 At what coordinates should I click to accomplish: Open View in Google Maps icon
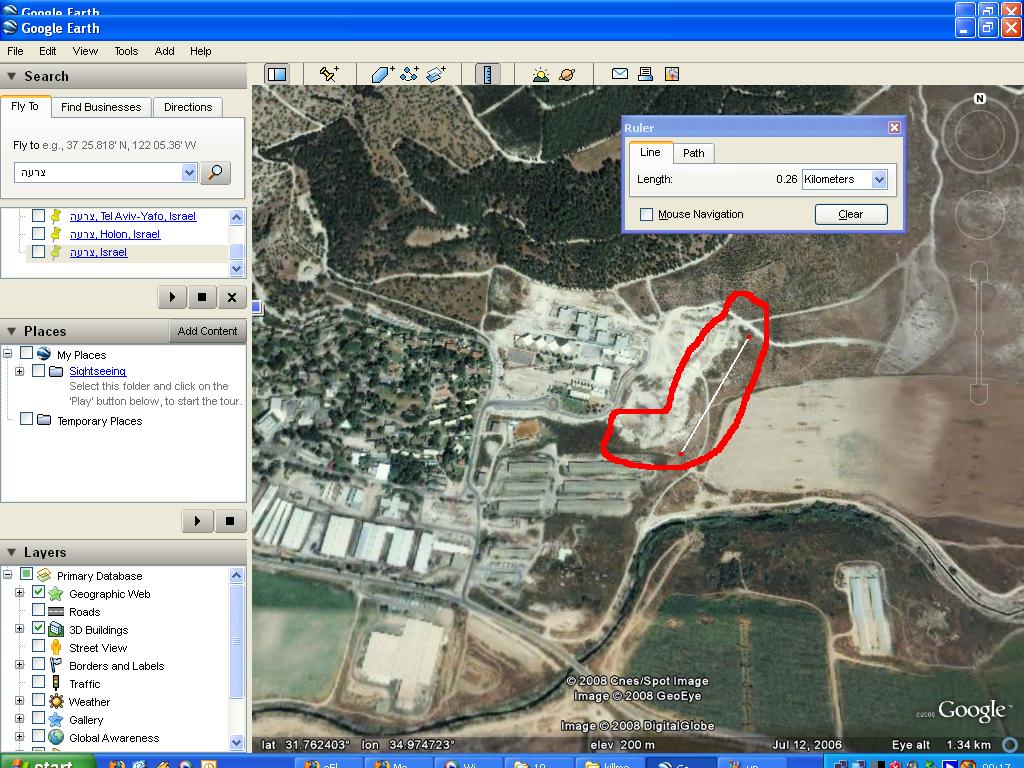(x=672, y=74)
